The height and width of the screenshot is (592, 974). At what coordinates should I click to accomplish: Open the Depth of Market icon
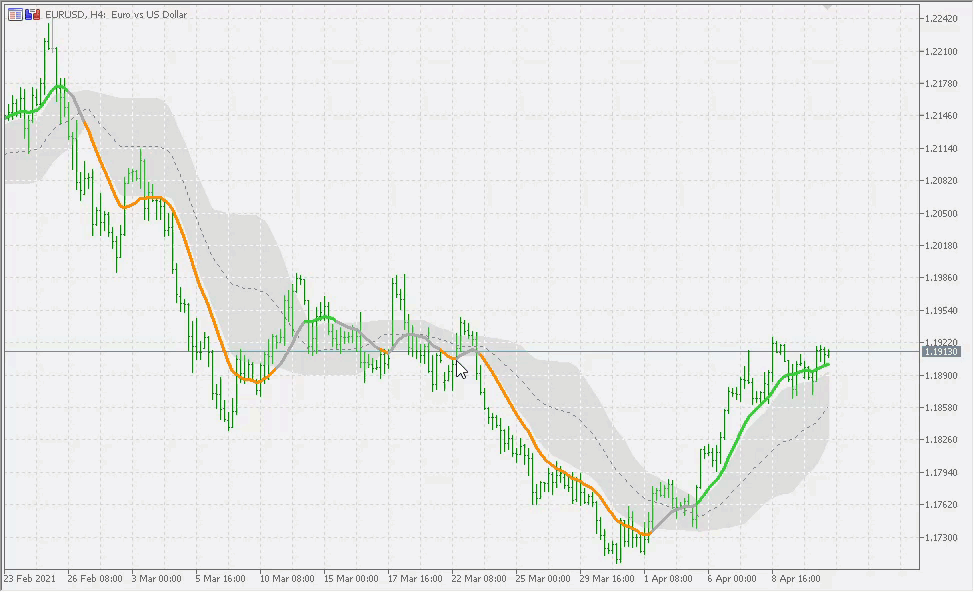point(16,14)
